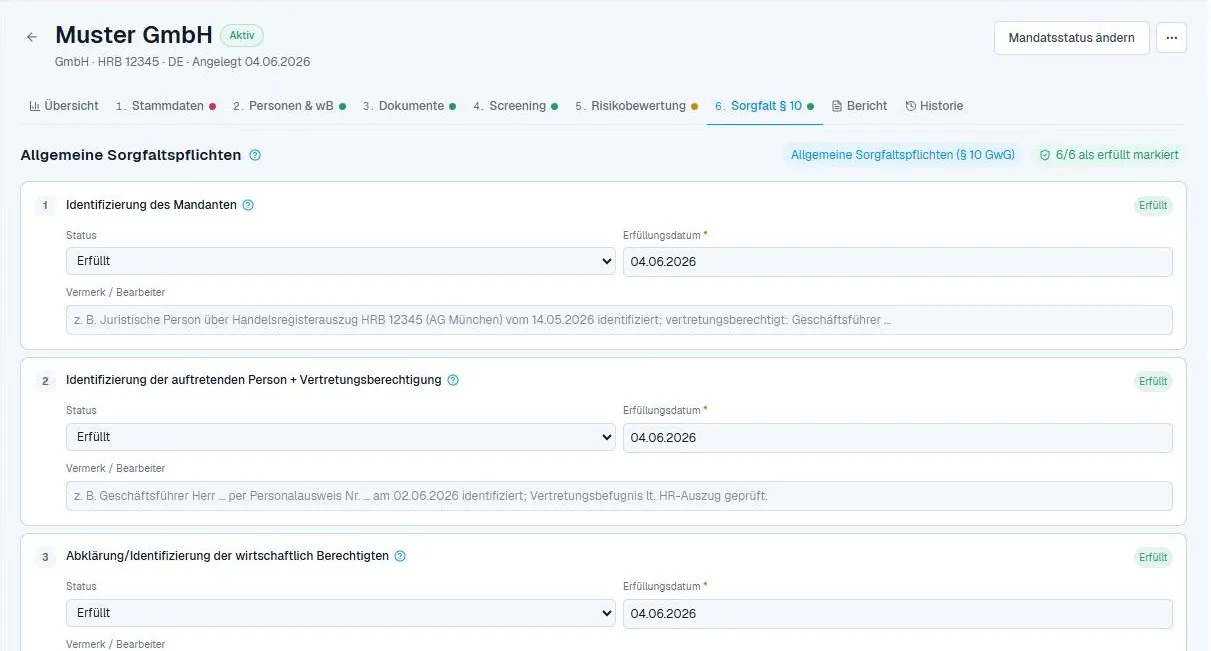Click Vermerk field mentioning Personalausweis Nr.
The width and height of the screenshot is (1211, 651).
point(619,496)
